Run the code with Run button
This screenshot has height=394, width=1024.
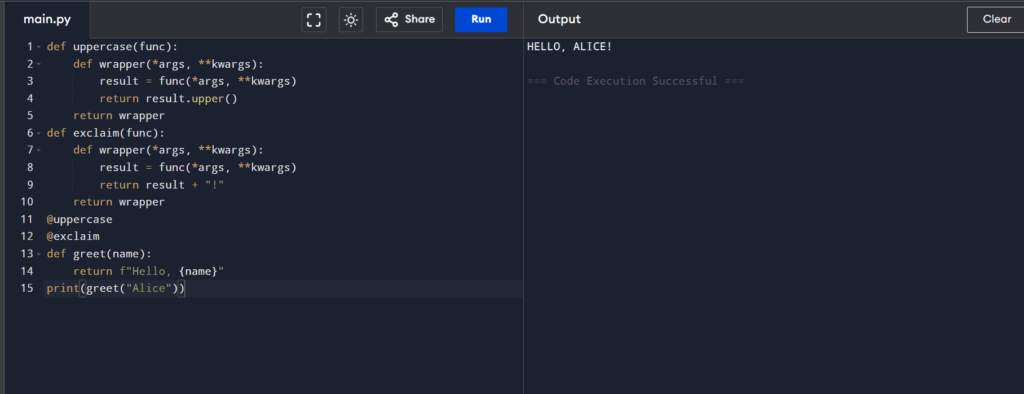[481, 20]
